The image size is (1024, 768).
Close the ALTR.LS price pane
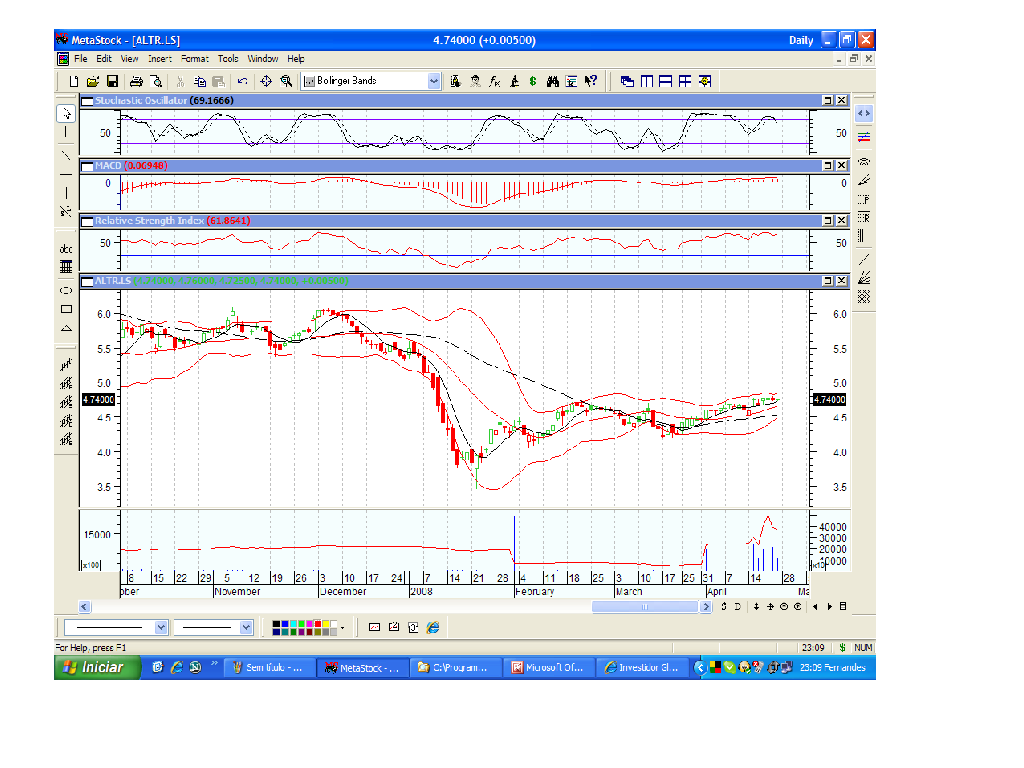click(842, 281)
